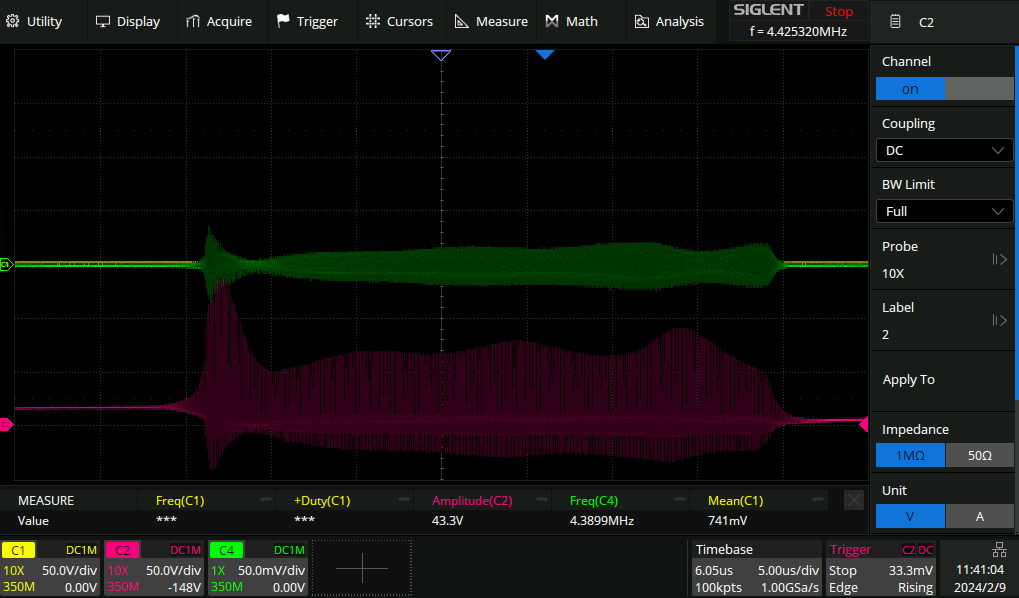Open the Utility gear menu
The image size is (1019, 598).
point(13,21)
